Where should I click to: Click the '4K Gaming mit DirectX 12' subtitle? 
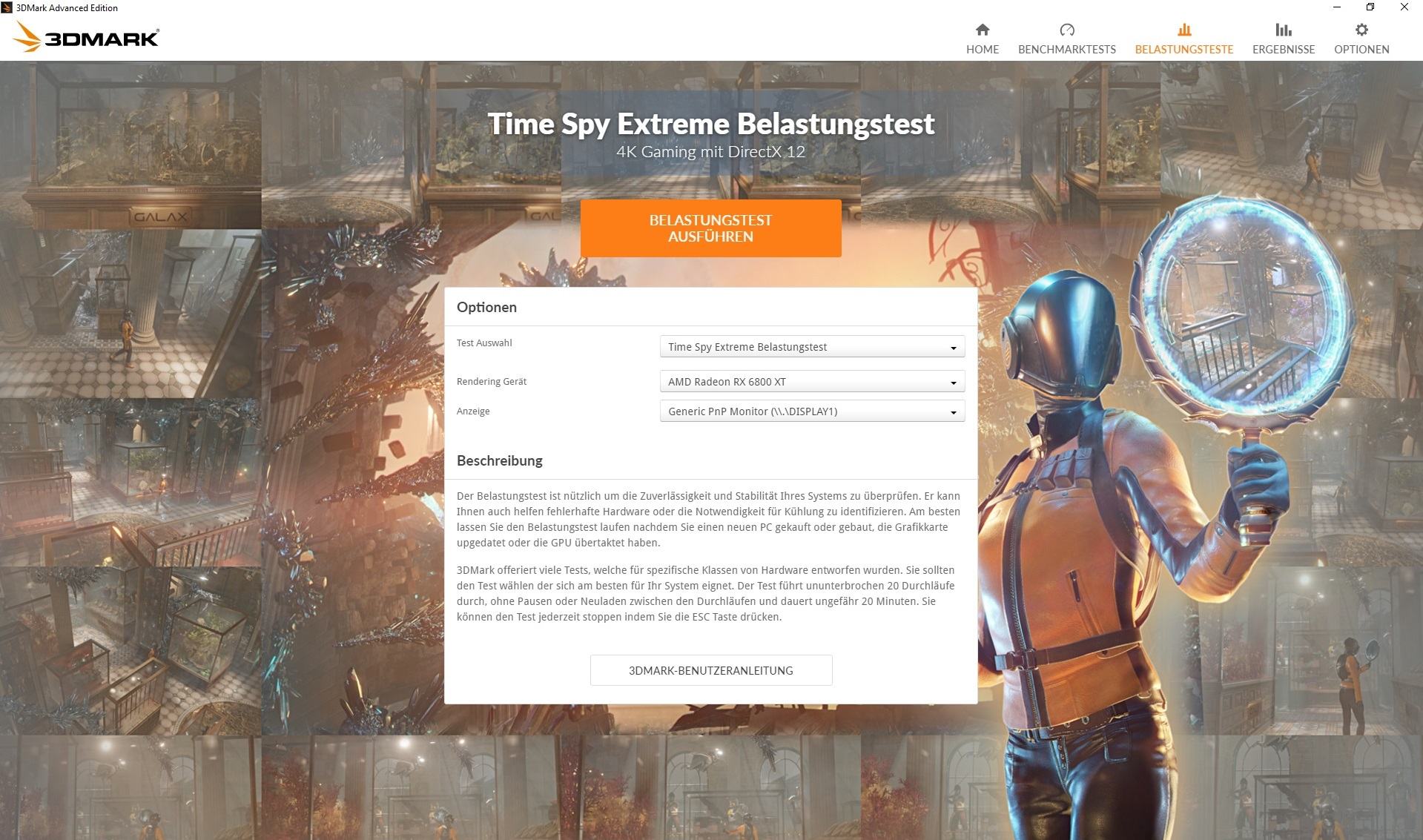(710, 152)
